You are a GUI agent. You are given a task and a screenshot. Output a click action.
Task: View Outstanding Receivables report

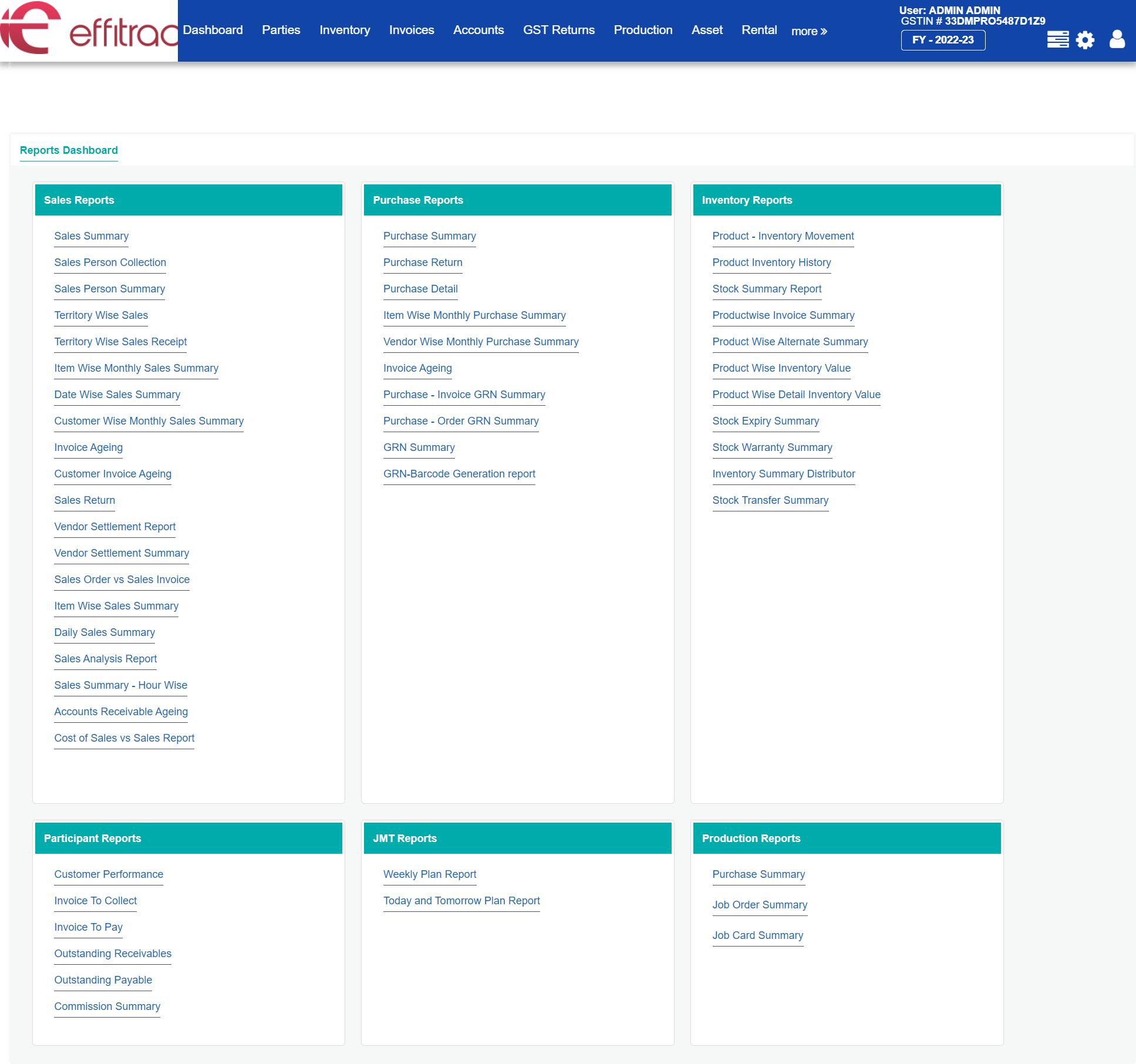click(x=113, y=954)
